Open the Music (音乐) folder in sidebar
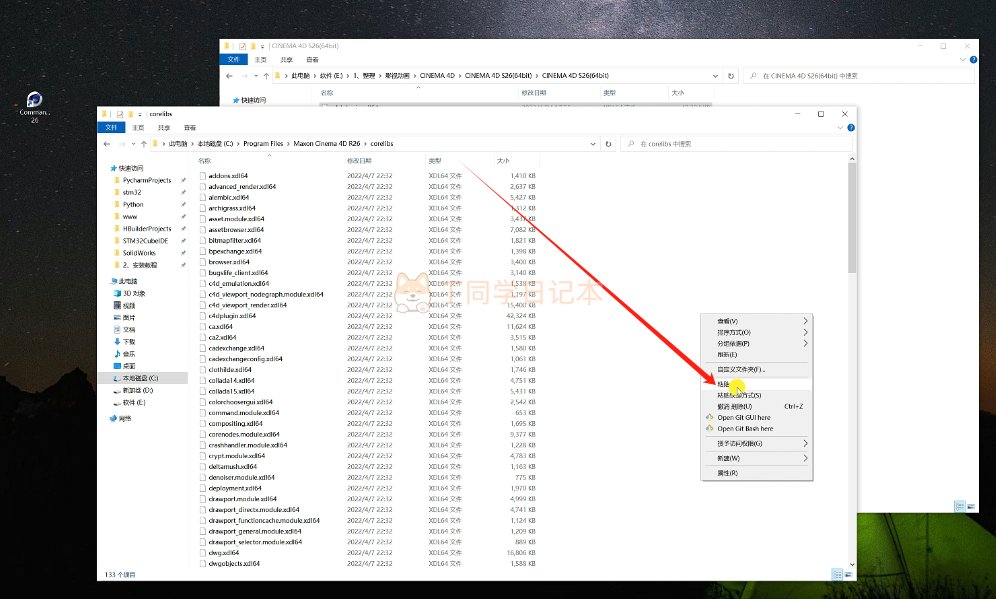Viewport: 996px width, 599px height. click(129, 354)
